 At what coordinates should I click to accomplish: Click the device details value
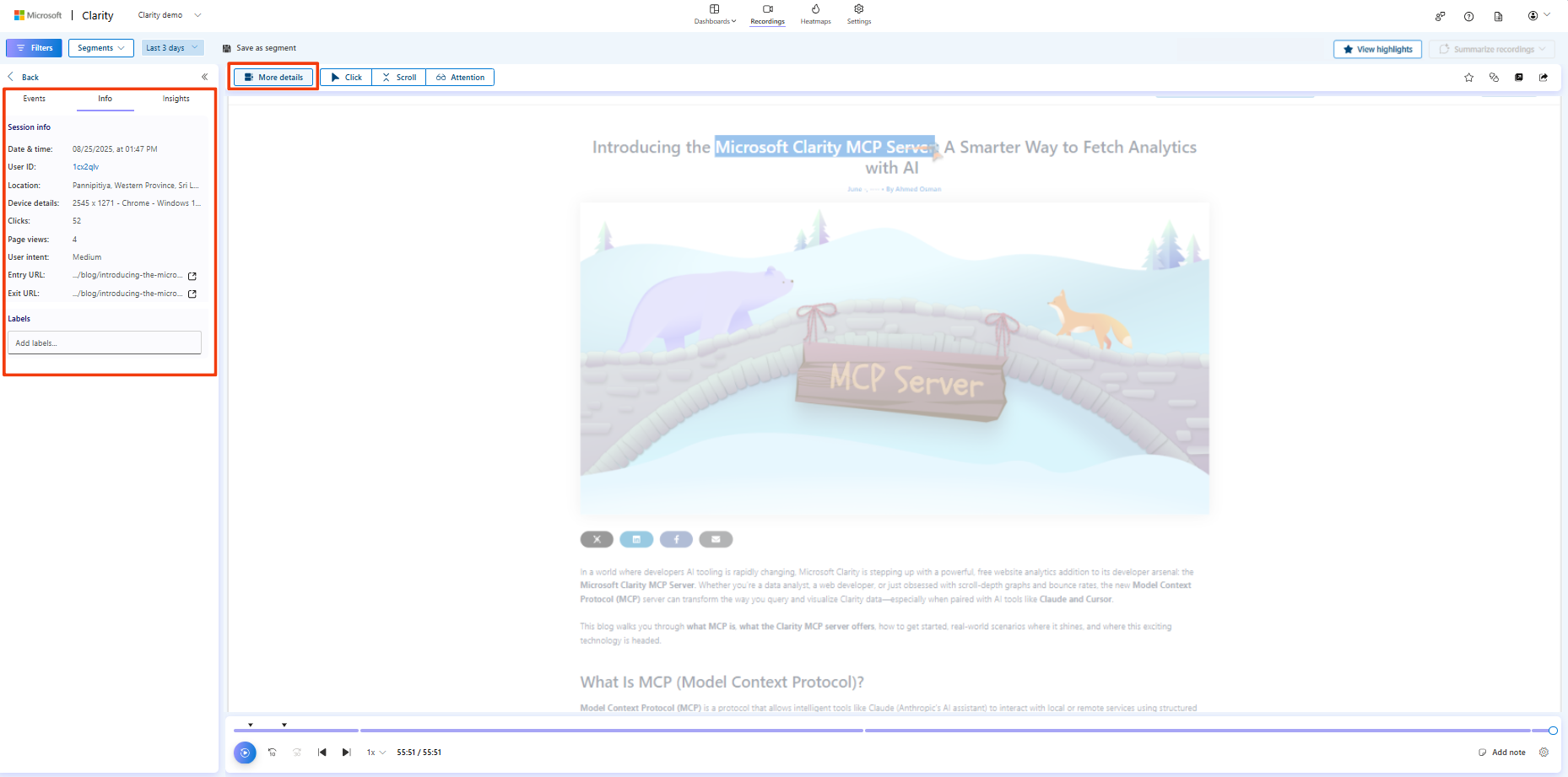click(x=137, y=203)
